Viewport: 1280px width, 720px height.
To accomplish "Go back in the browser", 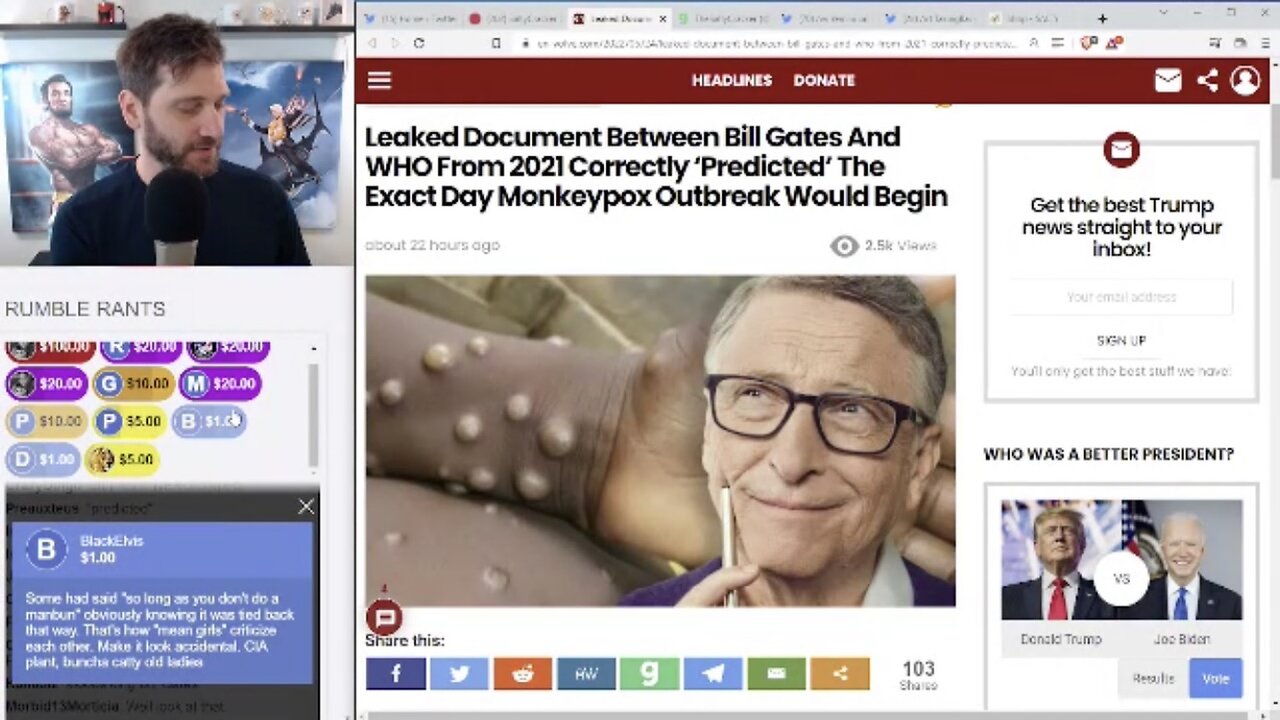I will coord(372,43).
